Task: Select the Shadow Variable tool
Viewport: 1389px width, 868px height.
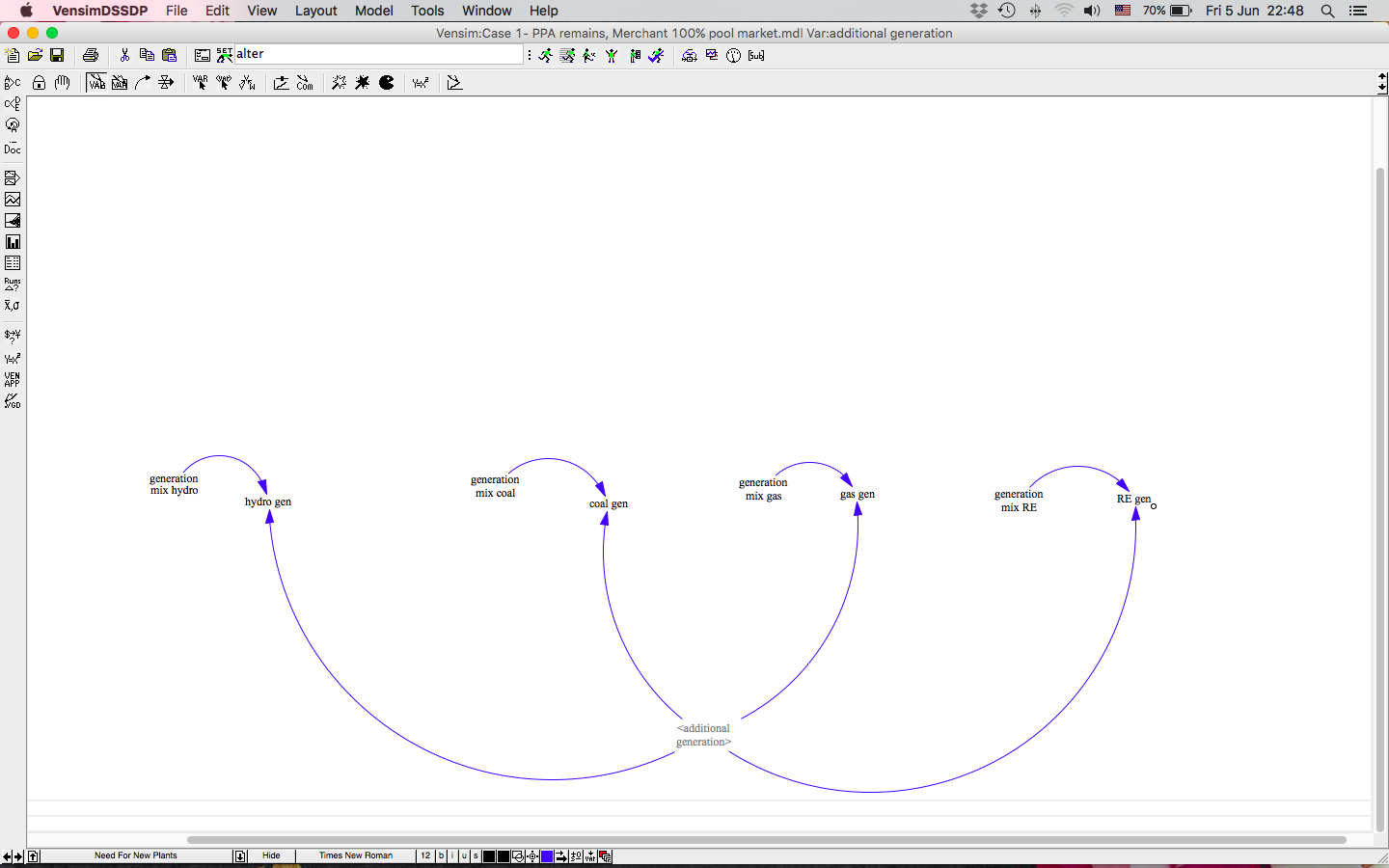Action: click(x=224, y=83)
